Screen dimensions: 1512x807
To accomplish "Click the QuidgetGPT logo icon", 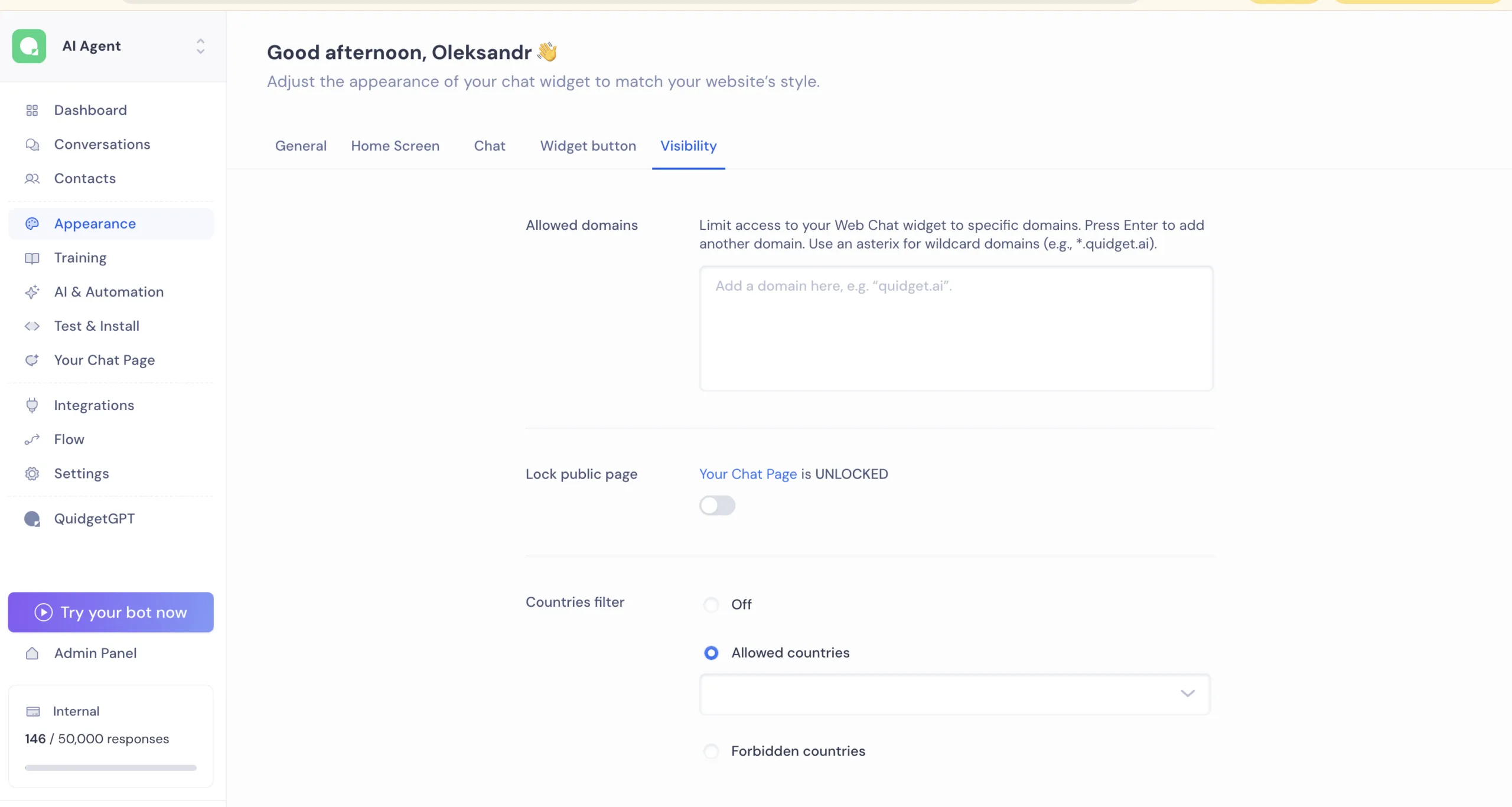I will pos(32,519).
